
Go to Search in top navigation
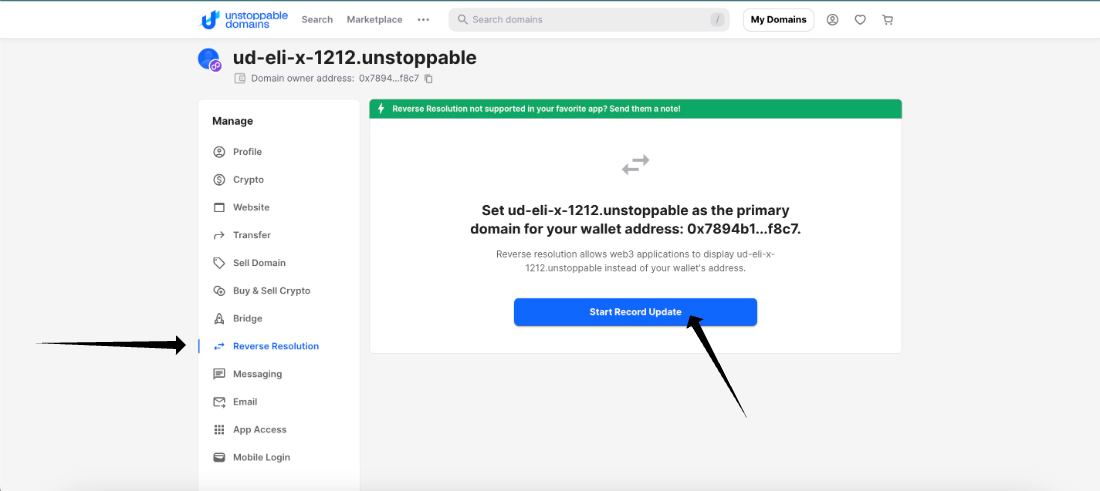317,20
